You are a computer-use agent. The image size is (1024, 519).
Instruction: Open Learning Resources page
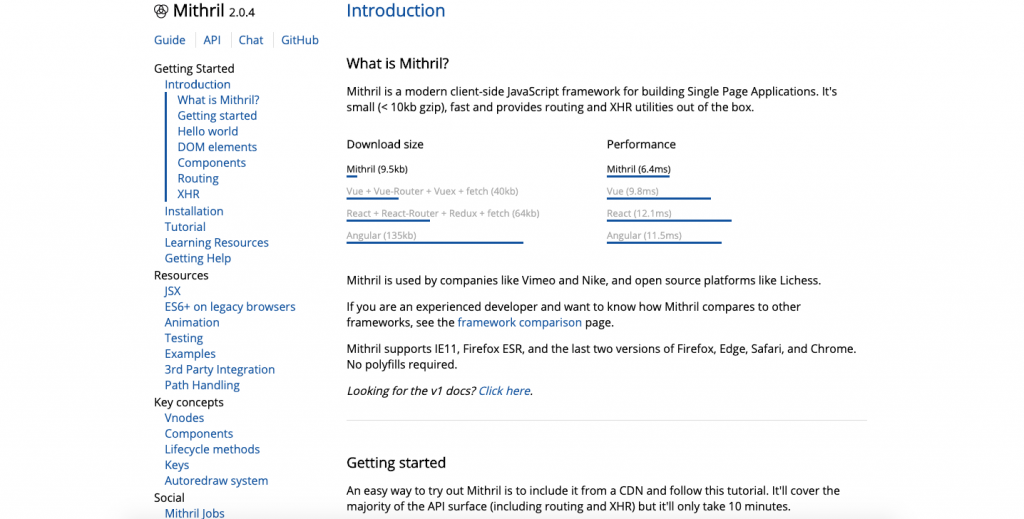tap(216, 242)
